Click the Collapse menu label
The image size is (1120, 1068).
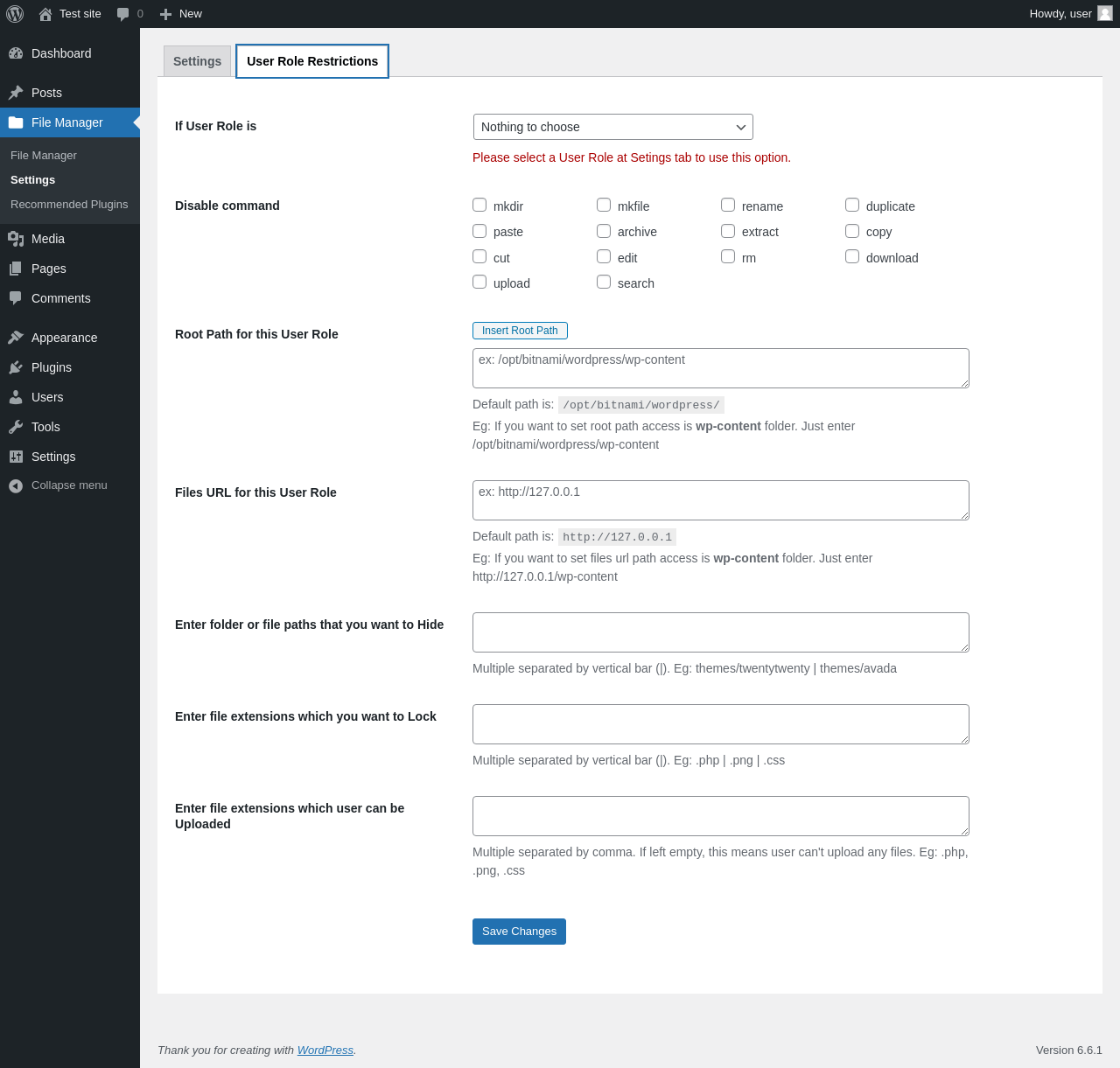69,485
